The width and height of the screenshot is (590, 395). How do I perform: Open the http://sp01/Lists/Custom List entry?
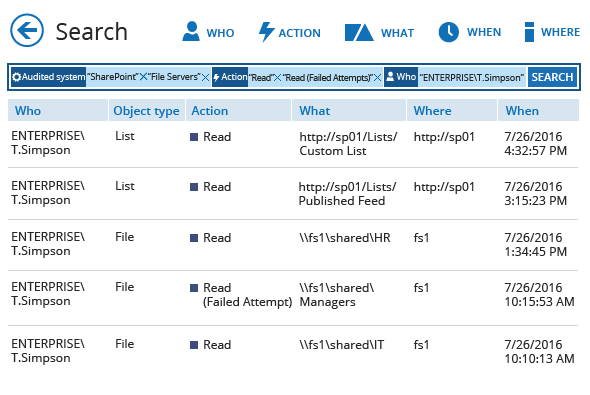pos(348,144)
